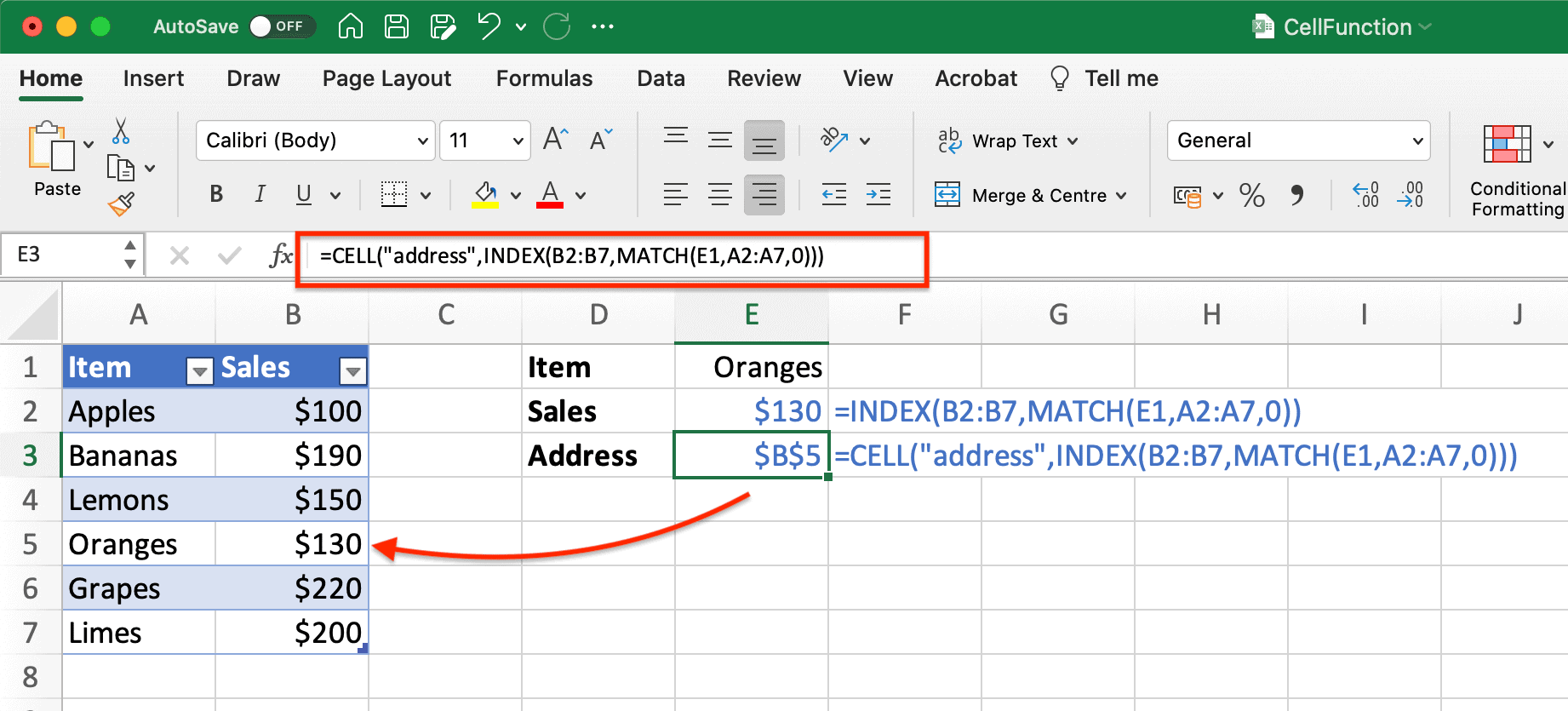Switch to the Review tab
The width and height of the screenshot is (1568, 711).
[764, 78]
